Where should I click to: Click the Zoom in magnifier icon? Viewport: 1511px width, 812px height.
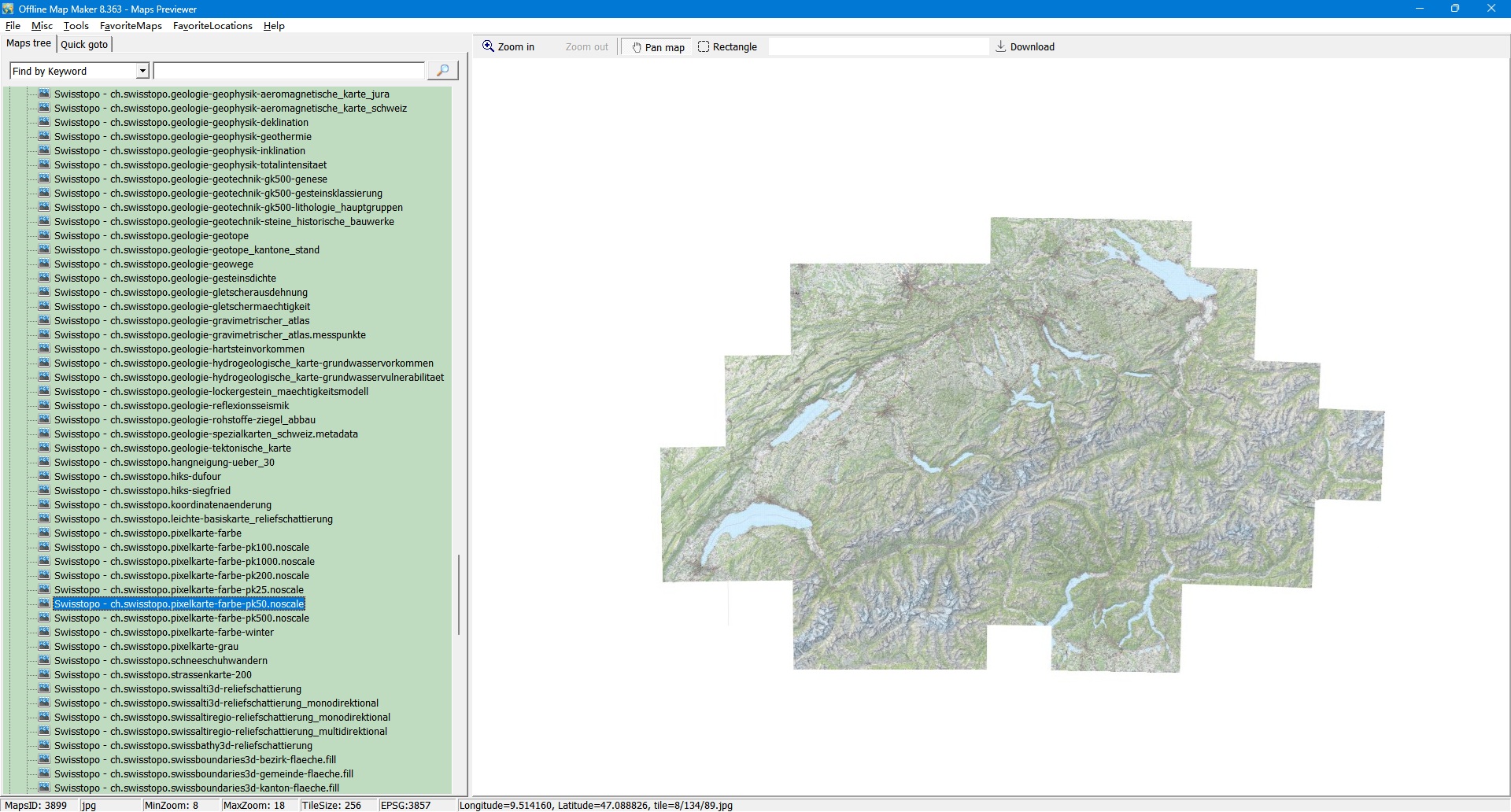(x=488, y=46)
